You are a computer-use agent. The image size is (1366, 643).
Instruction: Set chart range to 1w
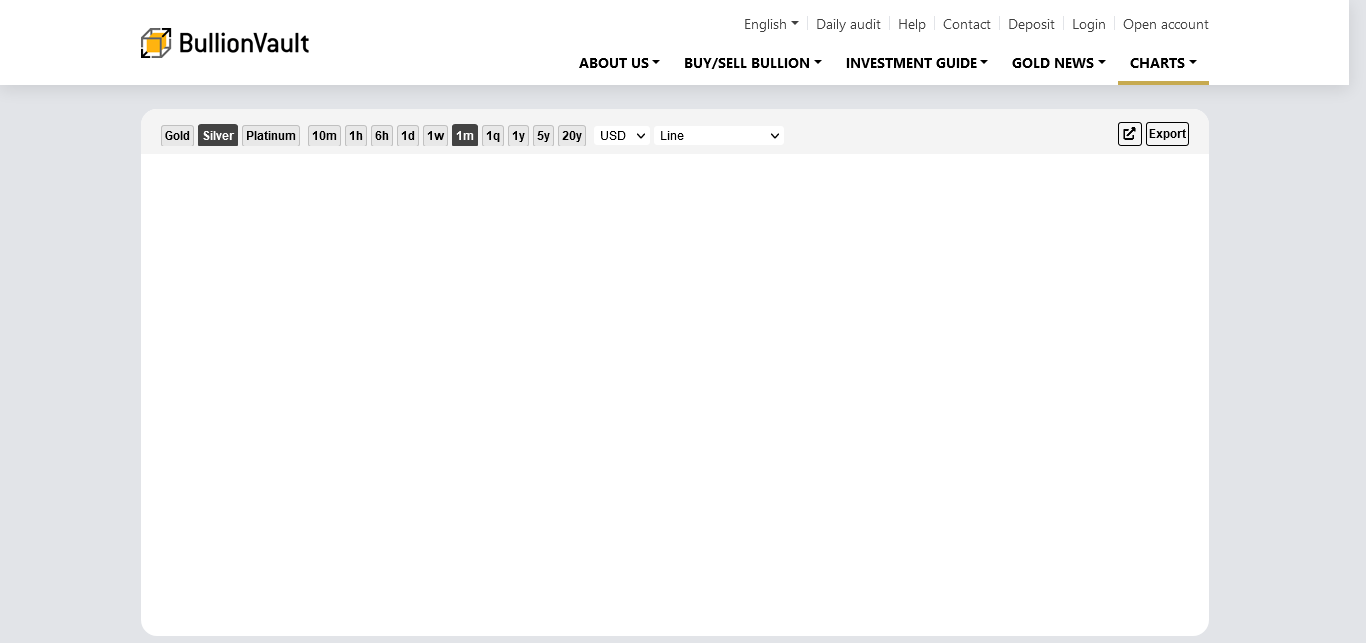(x=435, y=136)
